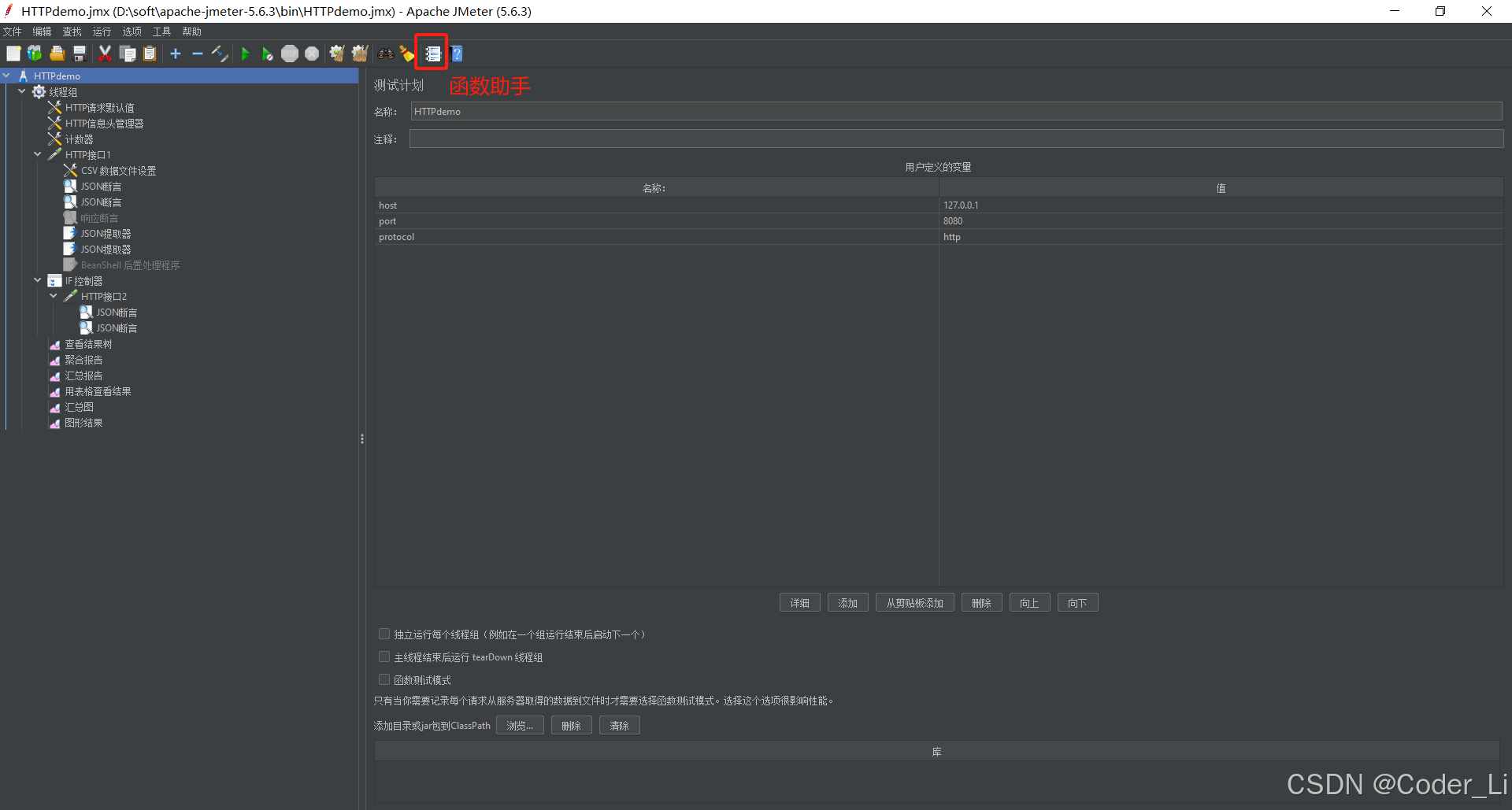The height and width of the screenshot is (810, 1512).
Task: Enable 主线程结束后运行 tearDown 线程组 checkbox
Action: pos(384,657)
